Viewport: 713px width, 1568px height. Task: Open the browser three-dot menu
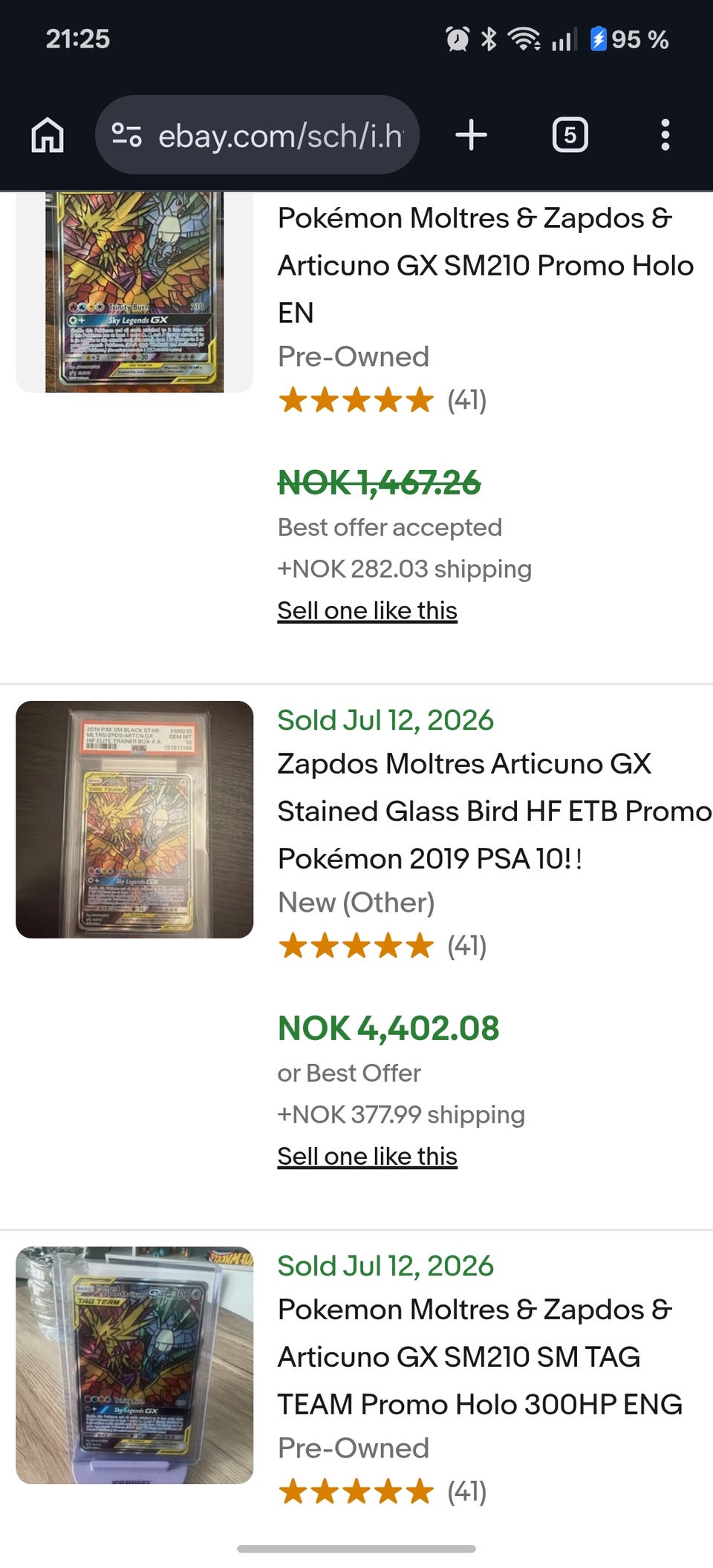click(665, 135)
